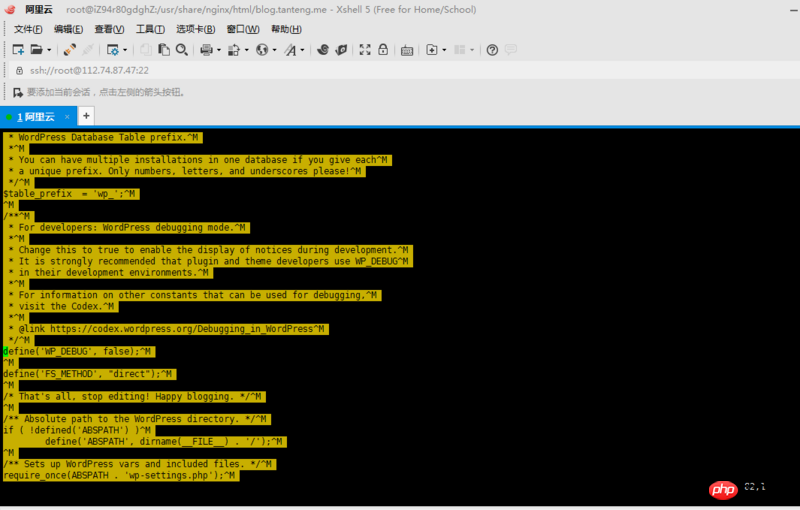Screen dimensions: 800x510
Task: Expand the globe encoding dropdown arrow
Action: pyautogui.click(x=274, y=50)
